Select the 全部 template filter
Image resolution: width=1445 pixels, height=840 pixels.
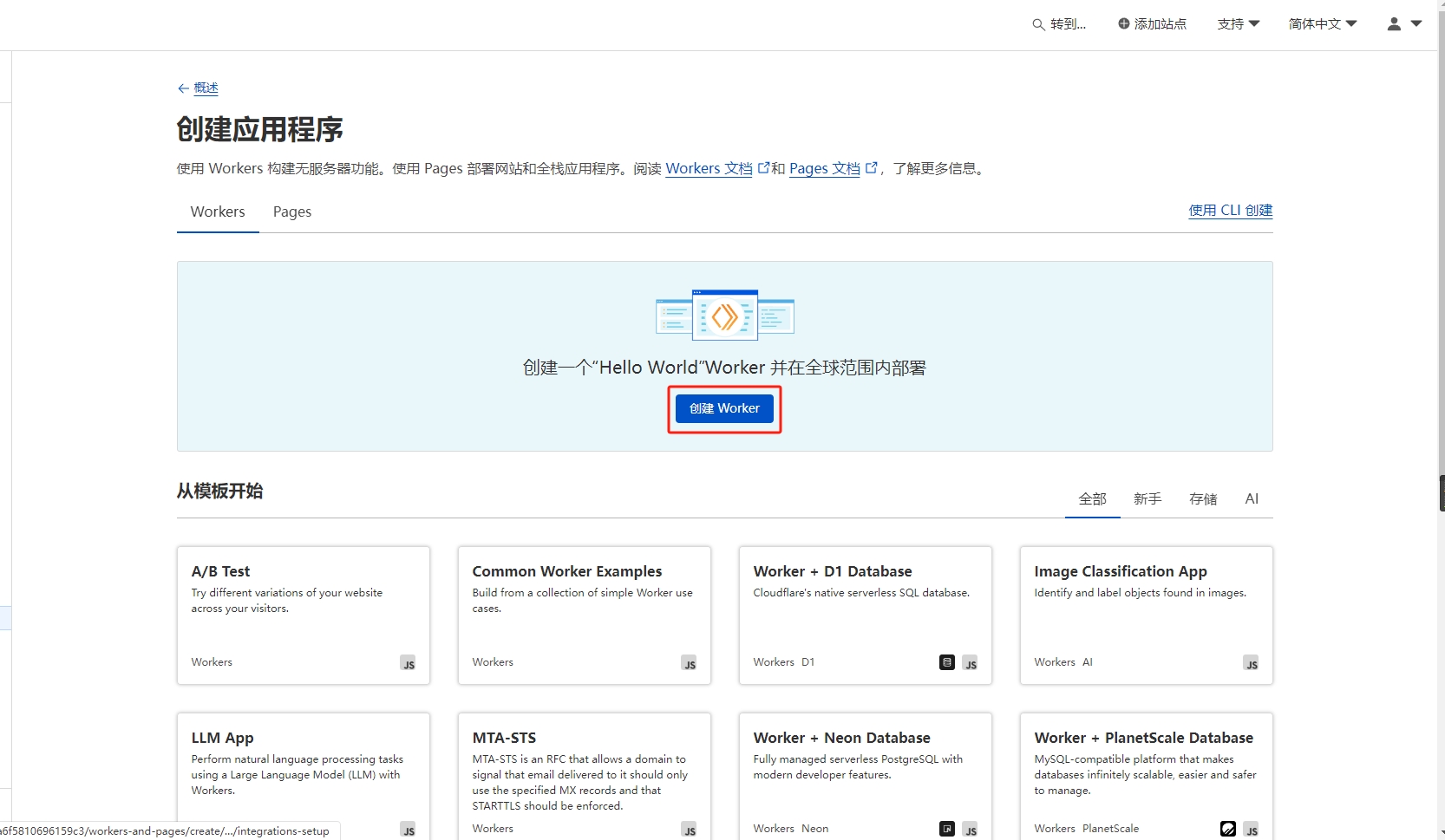(x=1093, y=498)
